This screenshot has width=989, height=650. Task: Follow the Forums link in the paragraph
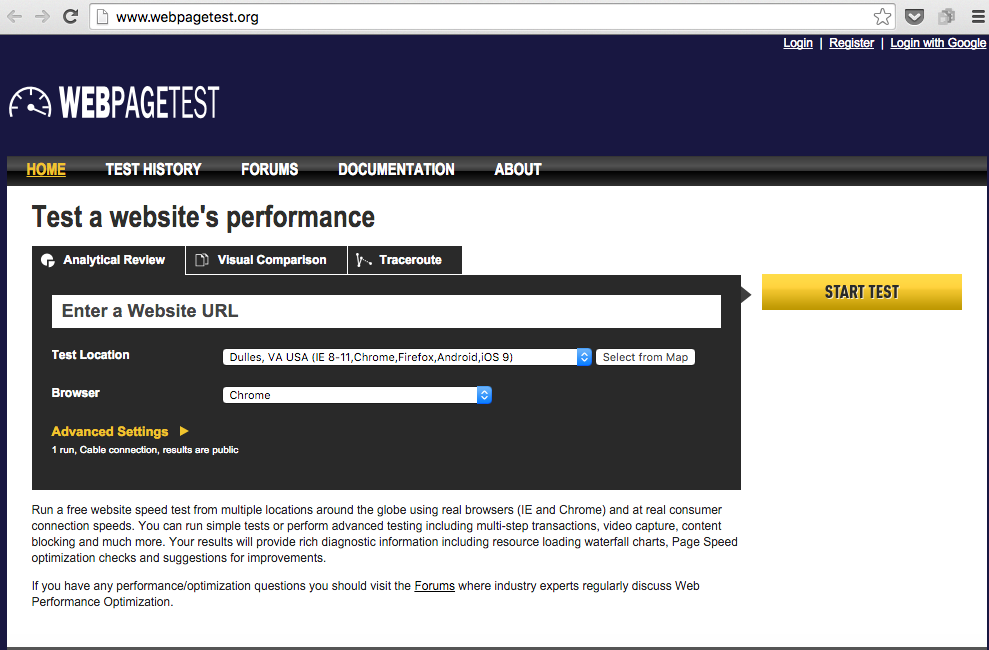coord(435,586)
